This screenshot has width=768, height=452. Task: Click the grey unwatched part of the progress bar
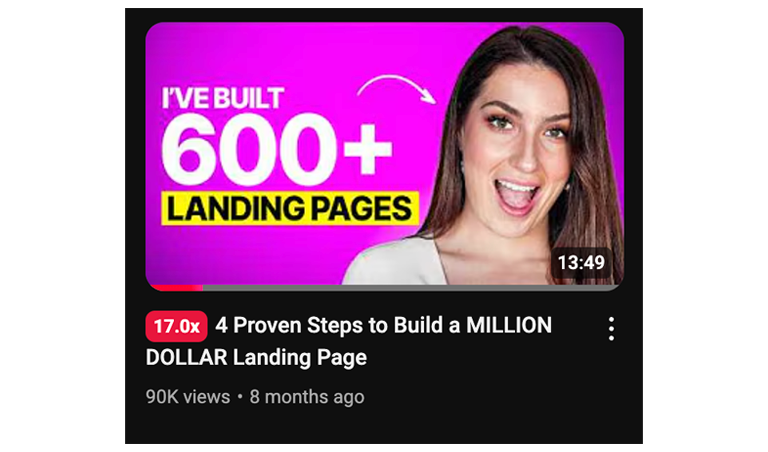pos(411,288)
